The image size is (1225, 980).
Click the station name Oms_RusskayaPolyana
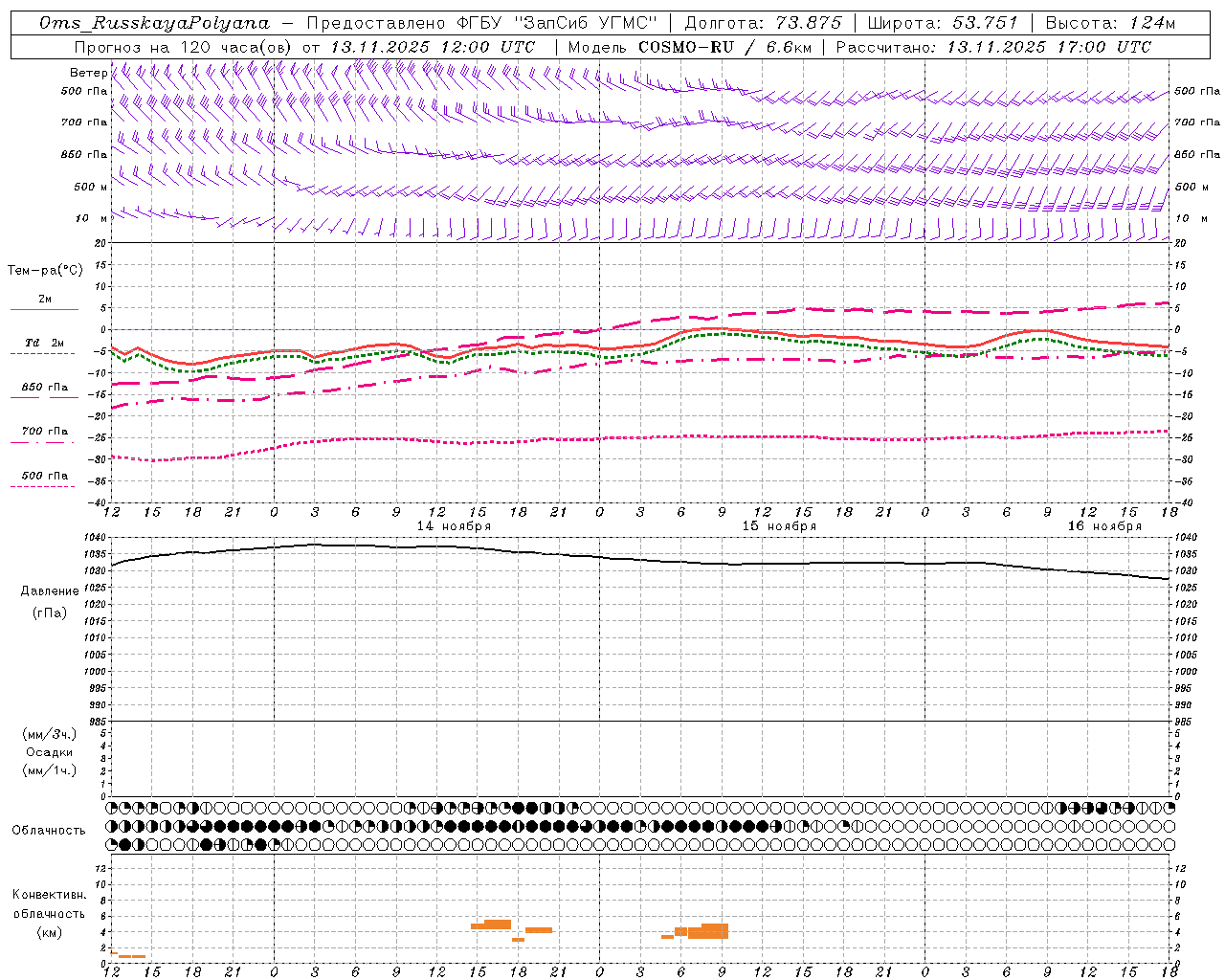click(155, 23)
